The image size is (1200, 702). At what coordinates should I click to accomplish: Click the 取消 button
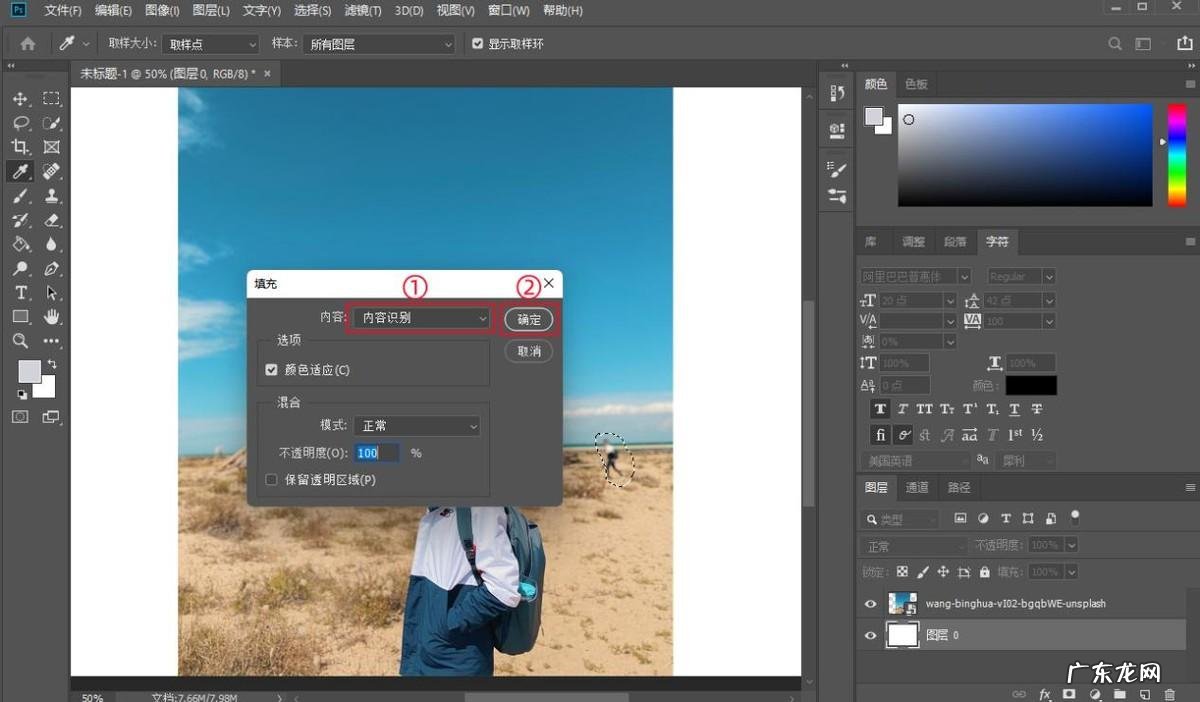(529, 351)
